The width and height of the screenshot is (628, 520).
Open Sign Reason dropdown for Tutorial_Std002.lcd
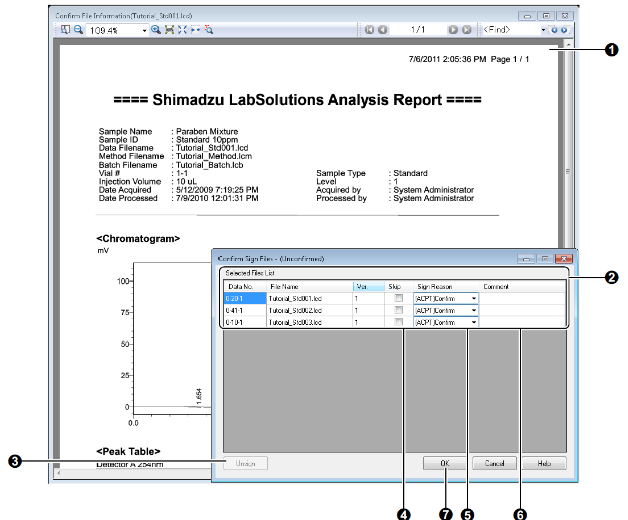pos(474,310)
